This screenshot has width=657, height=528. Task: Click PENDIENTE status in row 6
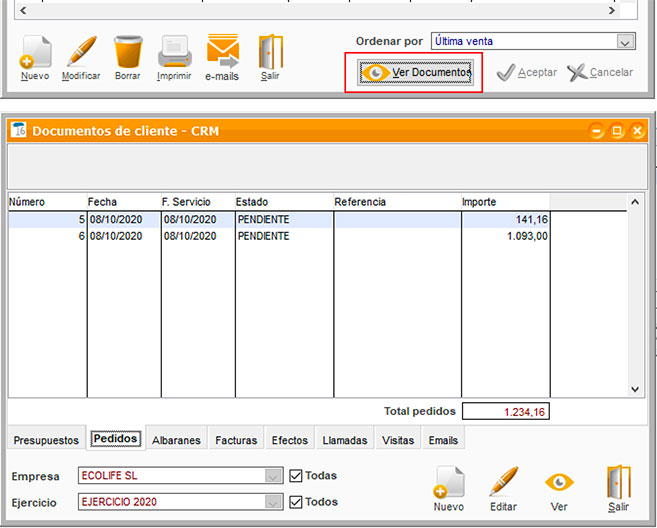264,236
